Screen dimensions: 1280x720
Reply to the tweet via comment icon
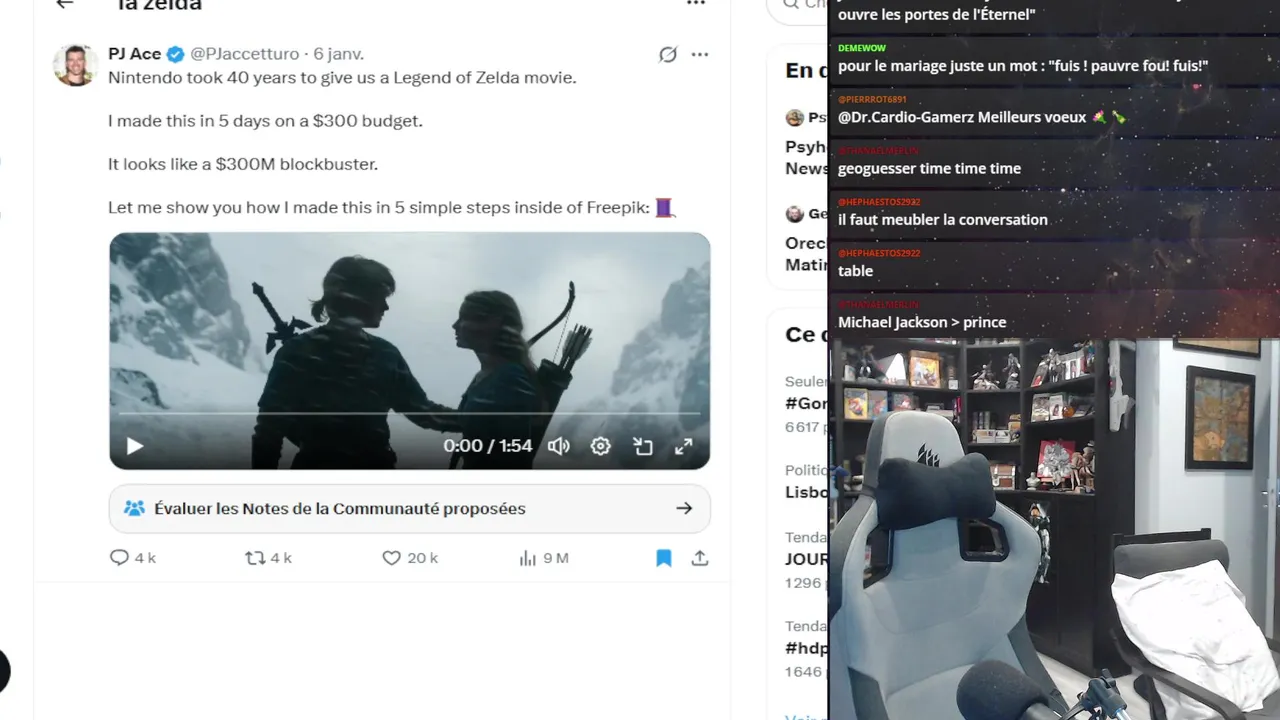(119, 558)
